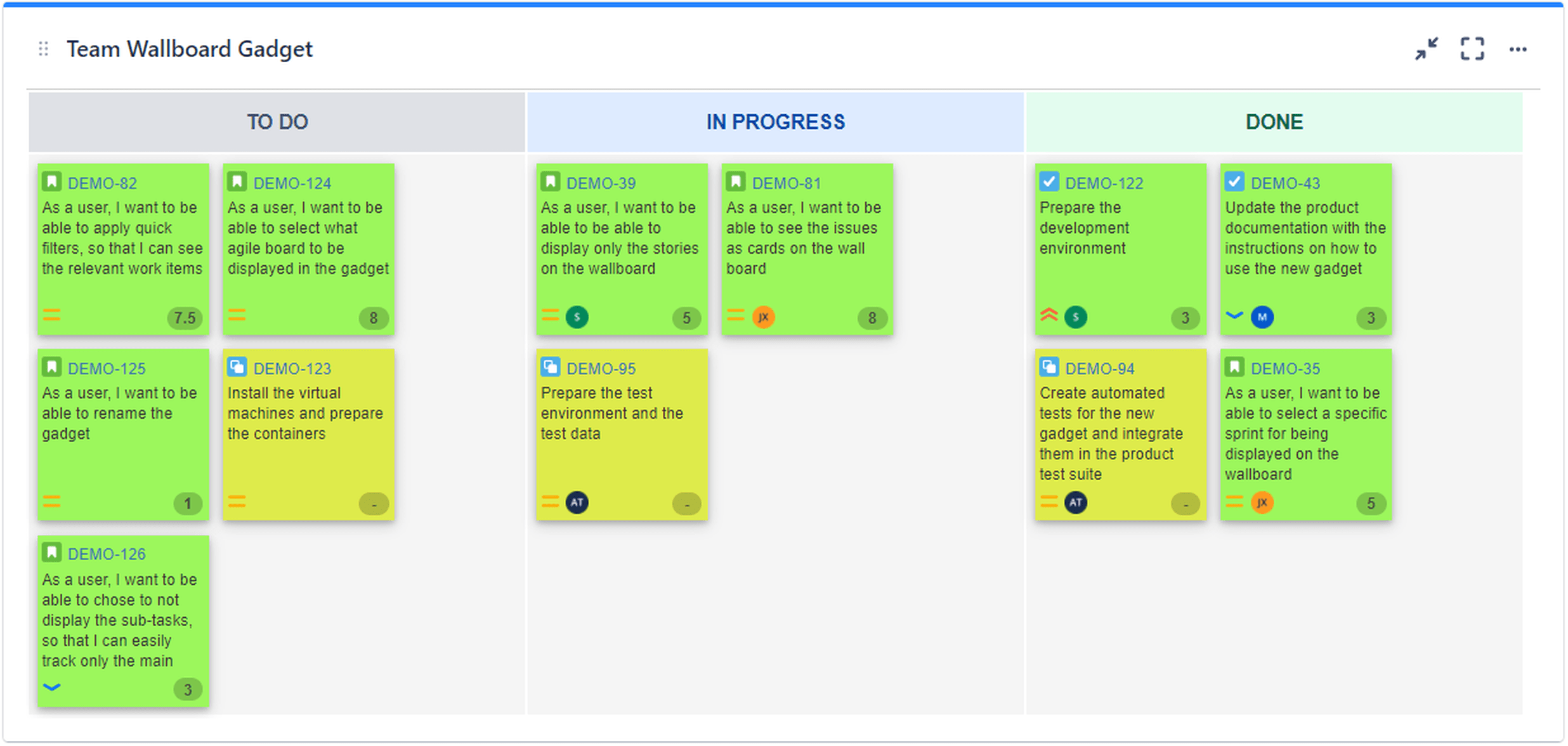Click the low priority chevron on DEMO-126

coord(53,686)
